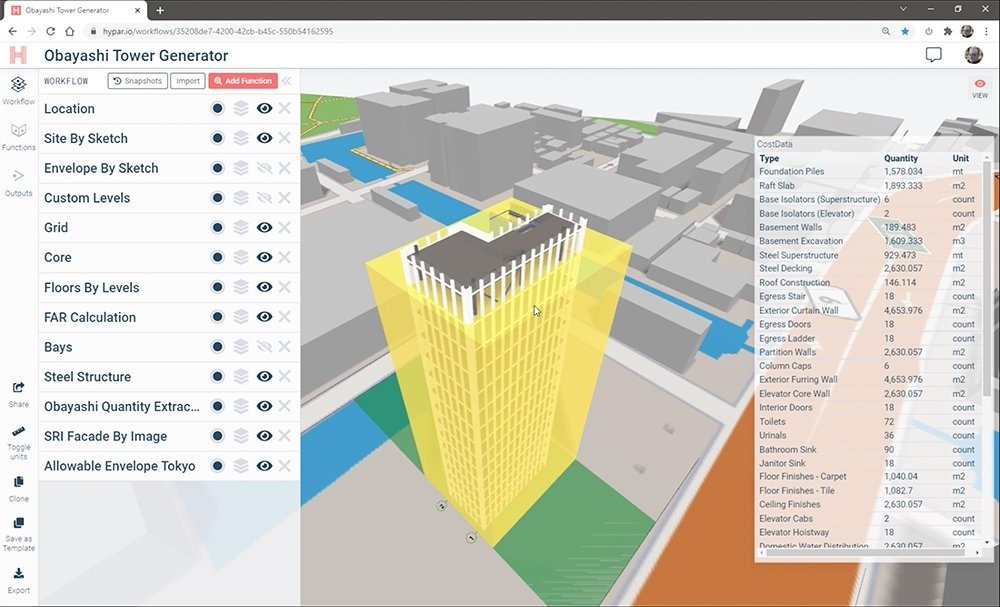Viewport: 1000px width, 607px height.
Task: Click layers icon for Core function
Action: click(240, 257)
